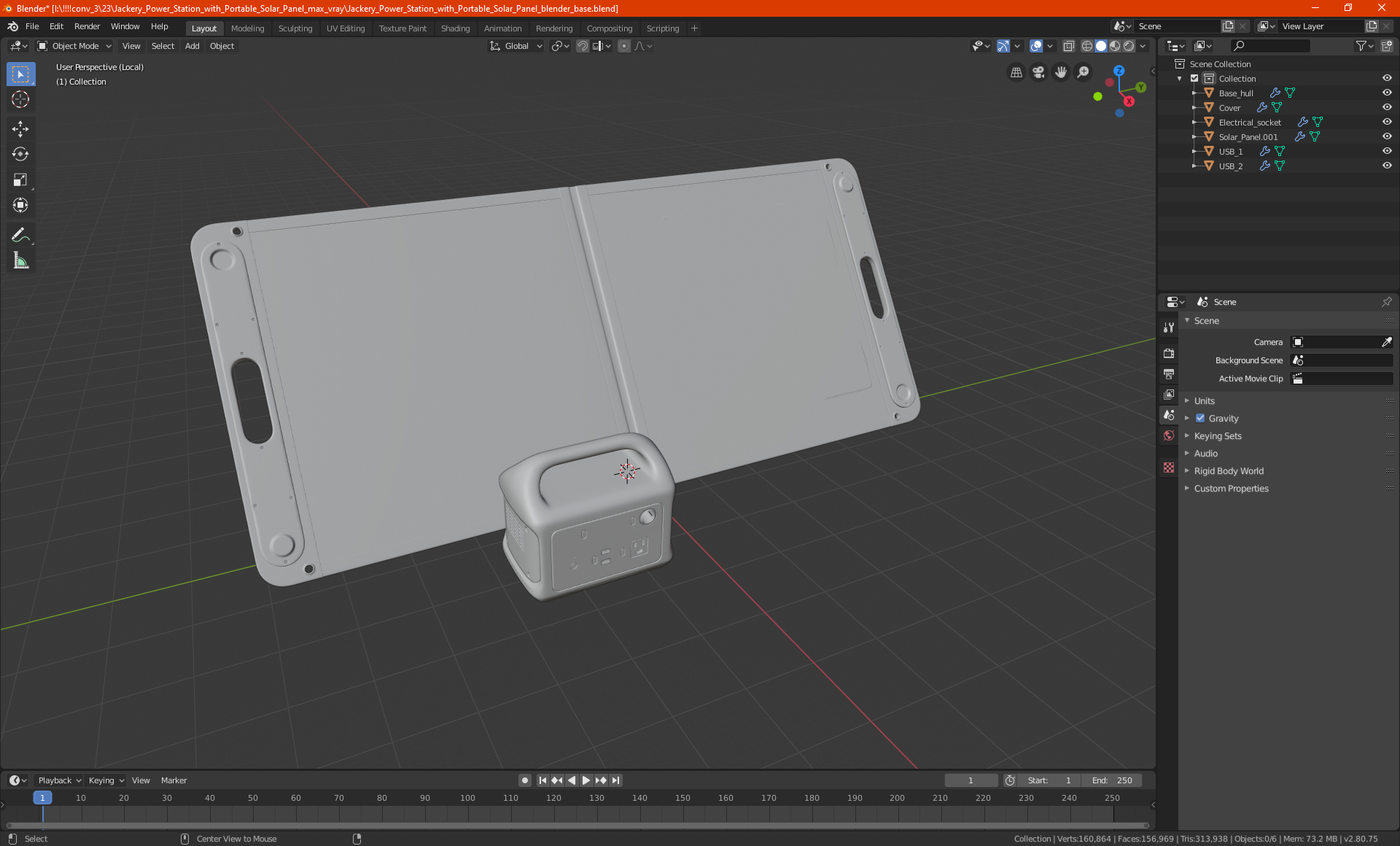Select the Rotate tool
Viewport: 1400px width, 846px height.
20,154
